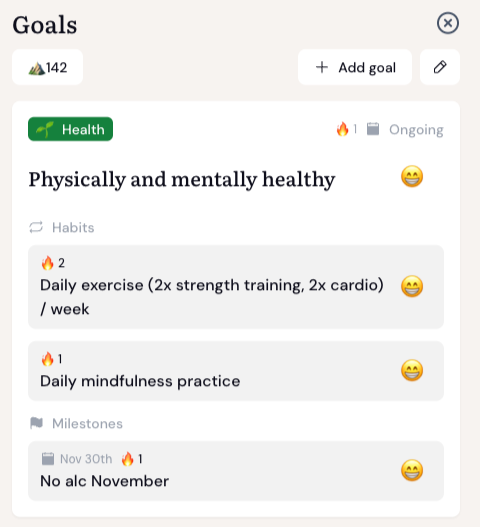Screen dimensions: 480x527
Task: Open the mountain 142 points badge
Action: click(47, 67)
